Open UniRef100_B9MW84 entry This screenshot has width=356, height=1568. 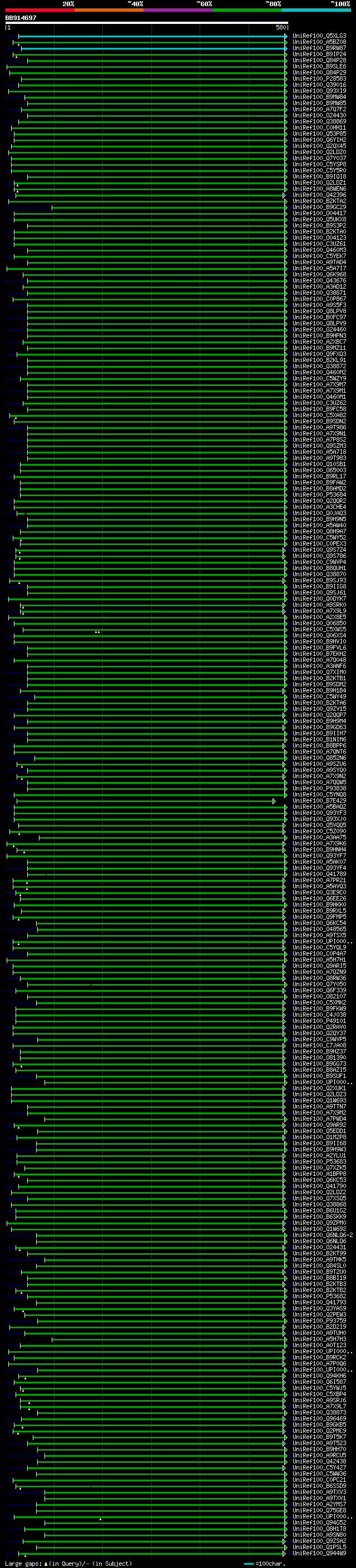tap(319, 97)
